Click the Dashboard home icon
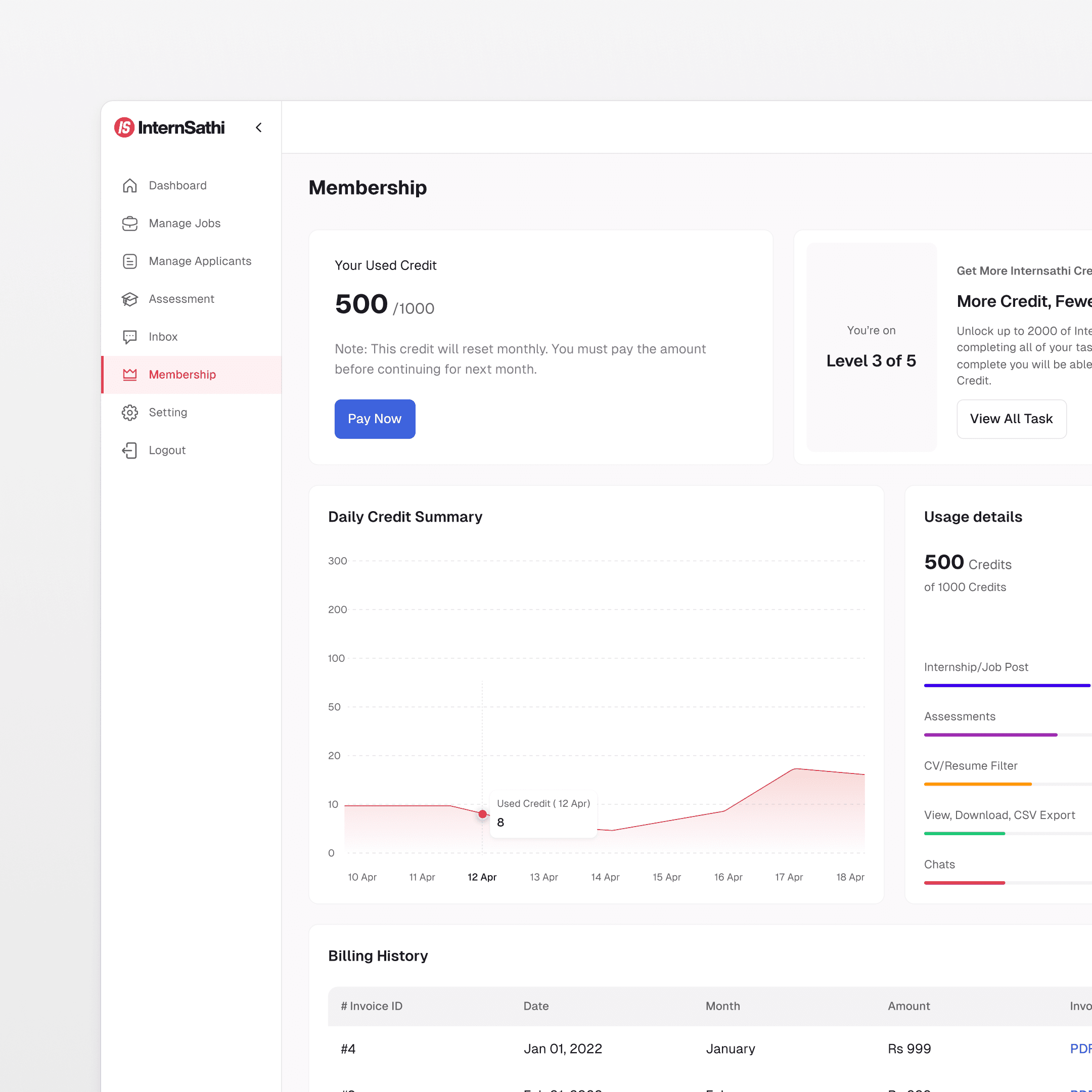Image resolution: width=1092 pixels, height=1092 pixels. (x=130, y=186)
